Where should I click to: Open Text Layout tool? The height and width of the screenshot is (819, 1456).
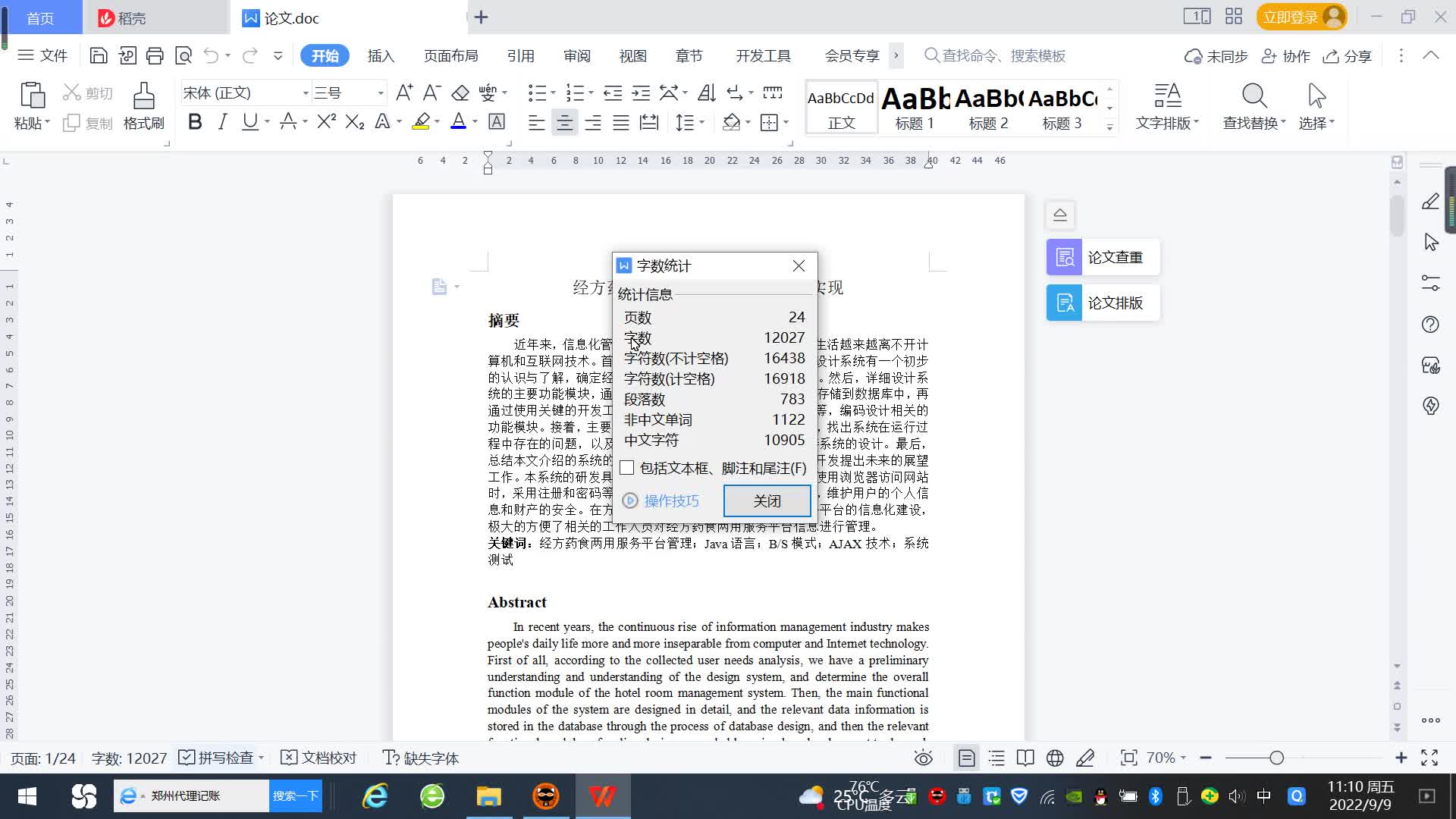[1167, 106]
